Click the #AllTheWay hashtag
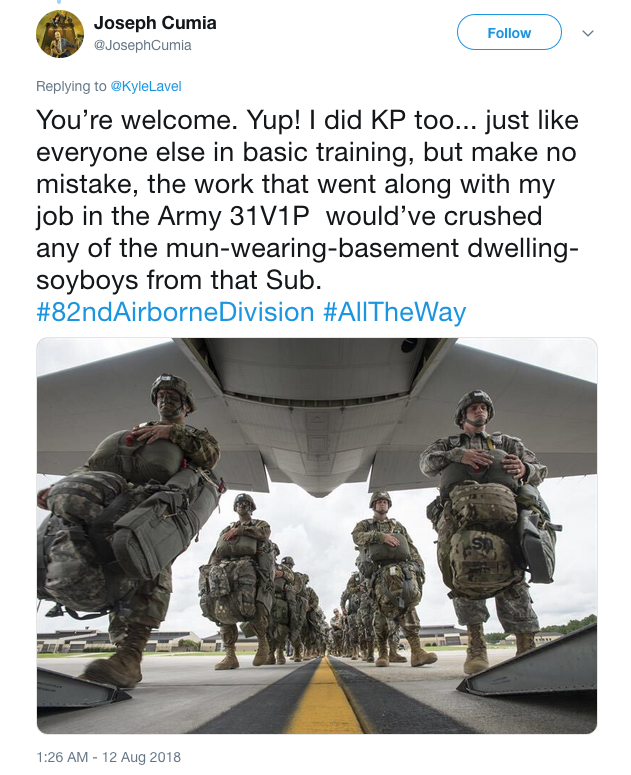631x775 pixels. tap(394, 312)
